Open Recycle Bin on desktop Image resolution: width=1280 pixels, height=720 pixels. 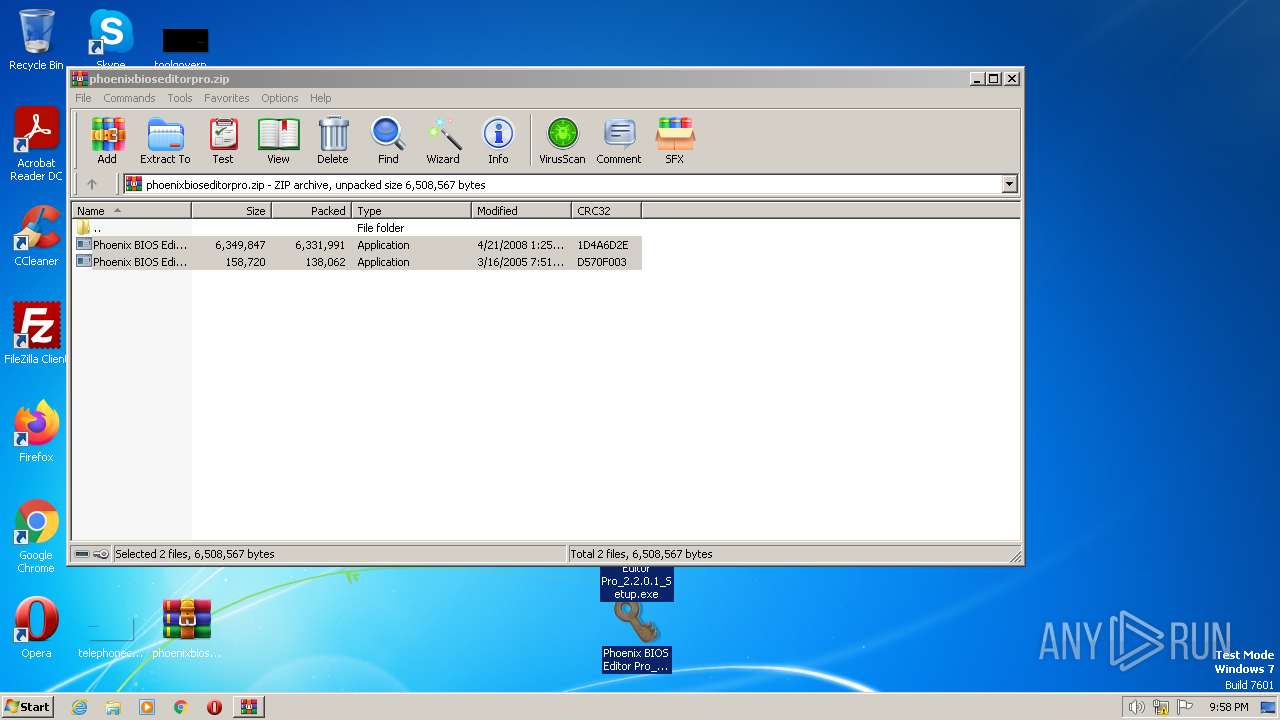pos(36,40)
